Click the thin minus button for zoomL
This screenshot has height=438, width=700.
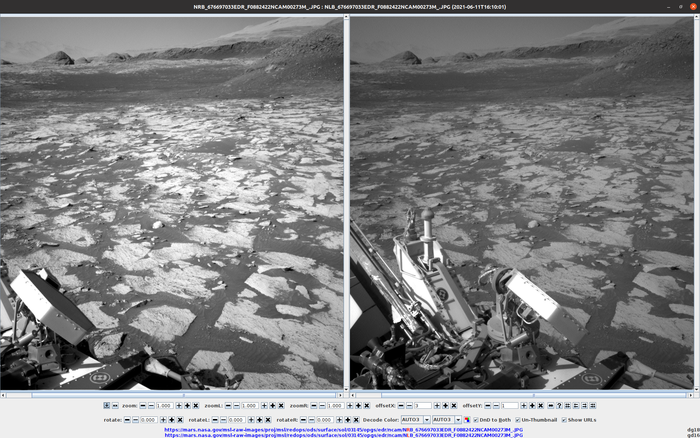pyautogui.click(x=237, y=405)
